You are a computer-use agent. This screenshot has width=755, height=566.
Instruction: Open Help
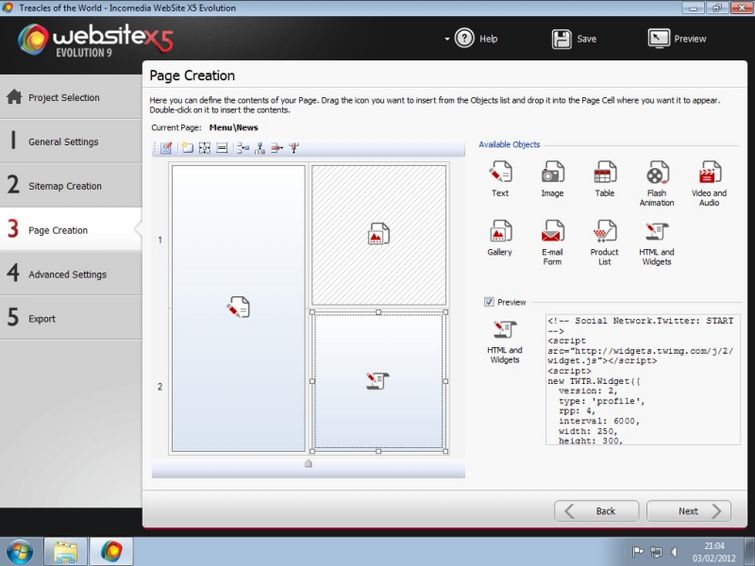(476, 39)
